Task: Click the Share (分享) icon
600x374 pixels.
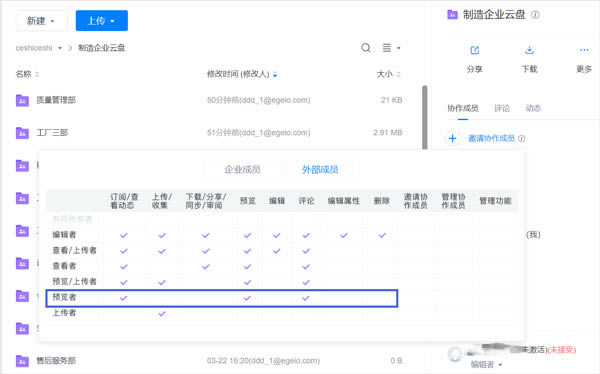Action: click(474, 50)
